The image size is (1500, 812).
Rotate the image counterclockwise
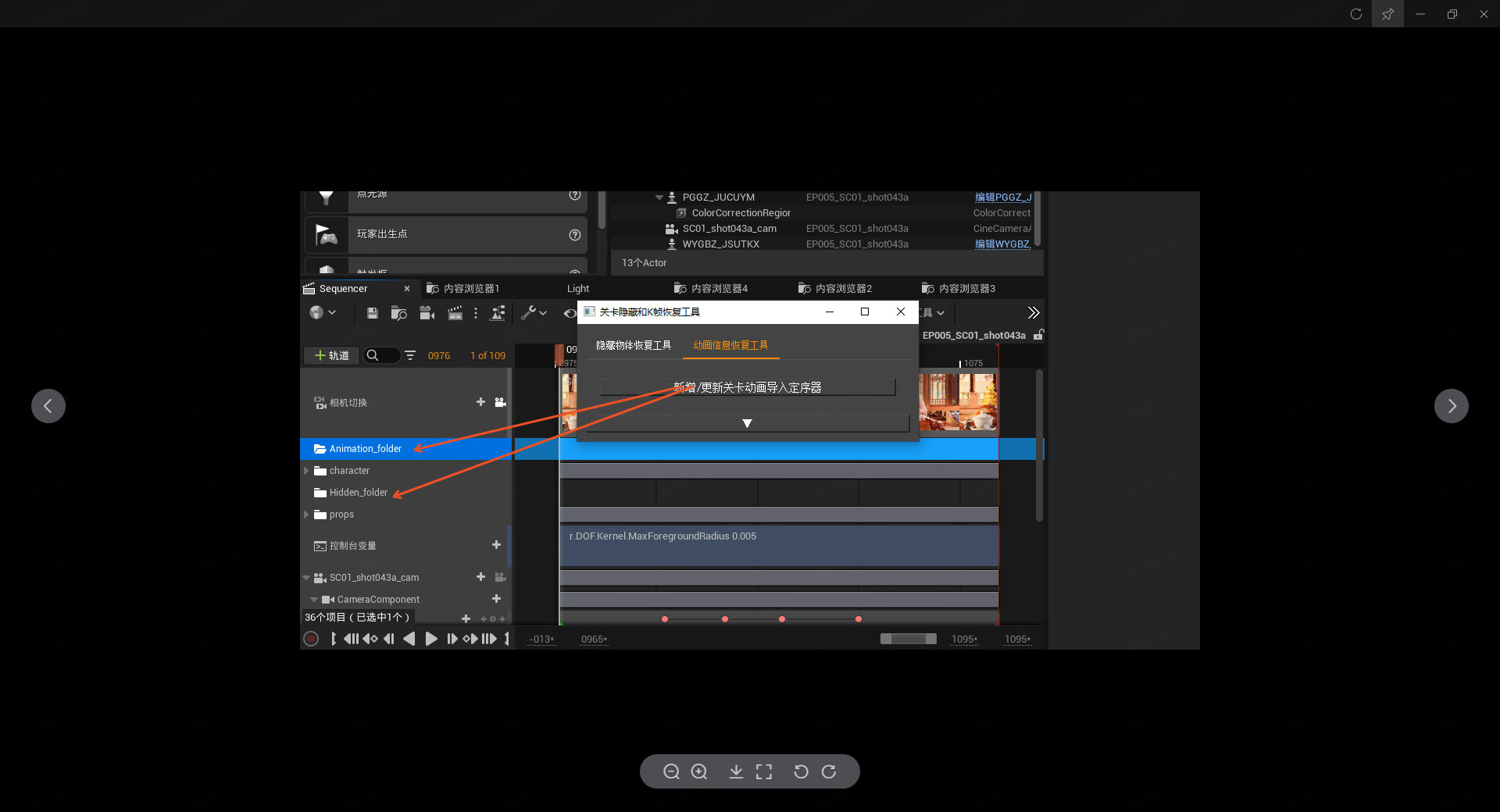click(801, 771)
